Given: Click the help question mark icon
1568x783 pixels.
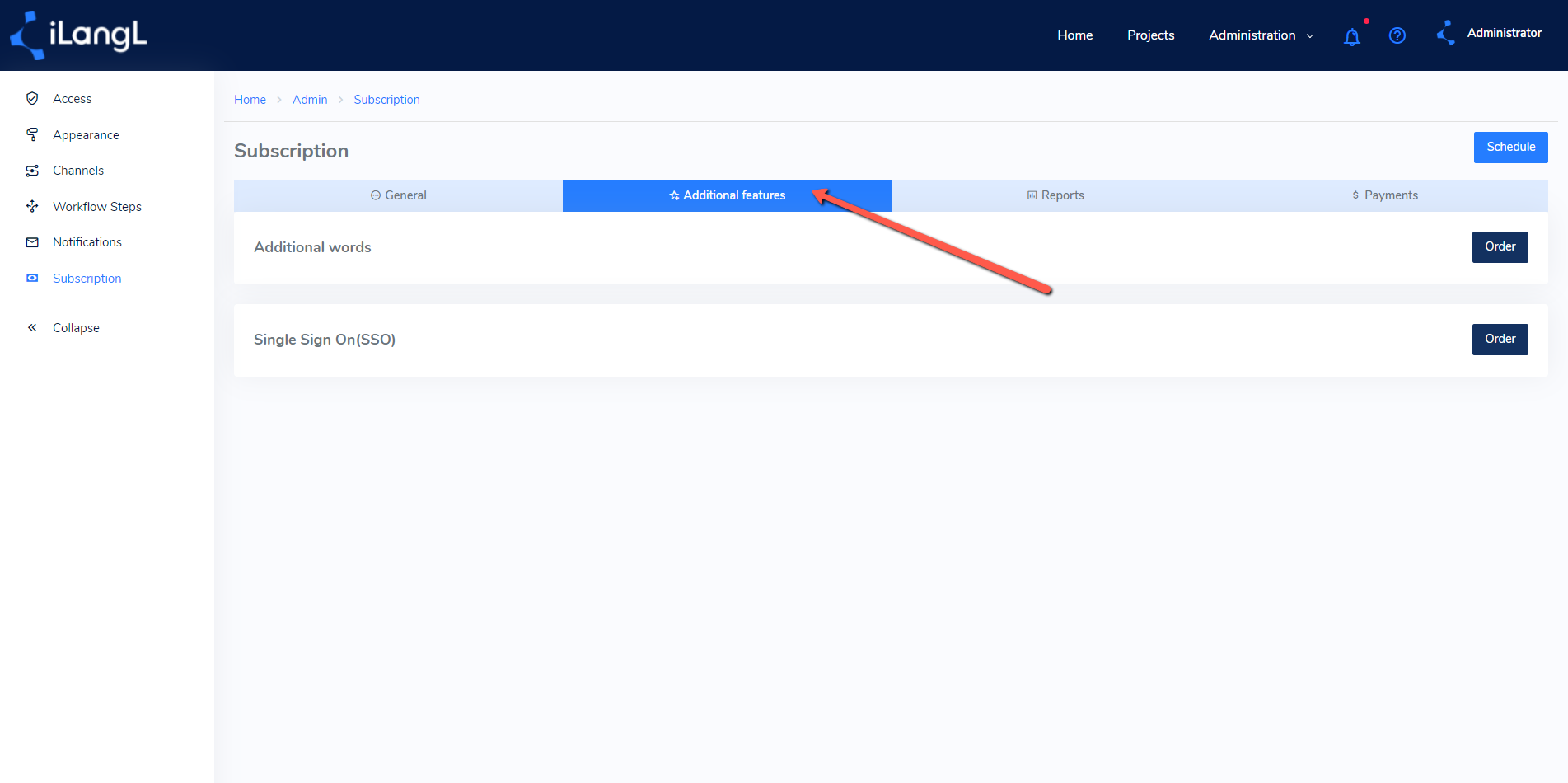Looking at the screenshot, I should pos(1397,35).
